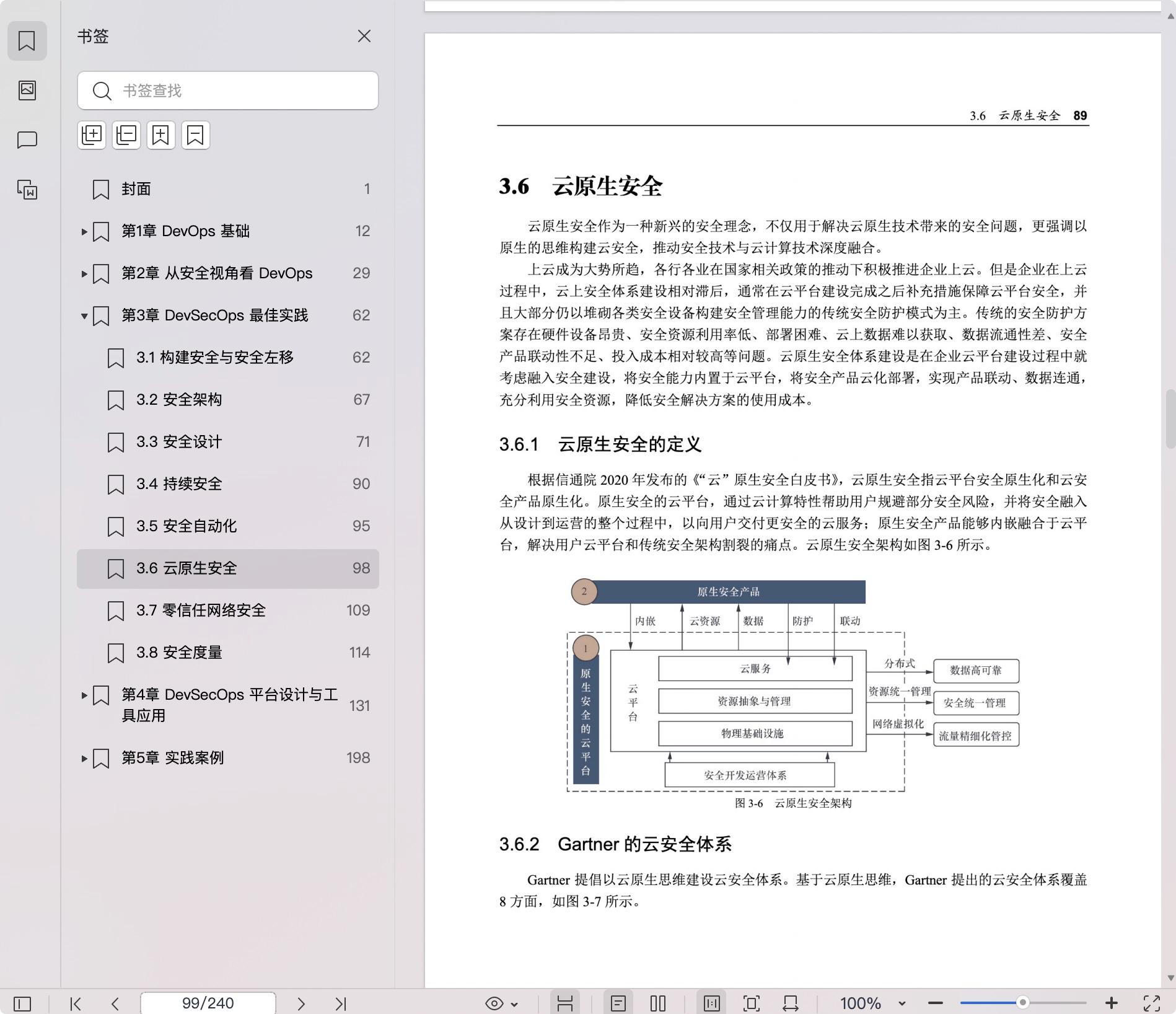Screen dimensions: 1176x1014
Task: Expand 第1章 DevOps 基础 chapter
Action: (x=84, y=232)
